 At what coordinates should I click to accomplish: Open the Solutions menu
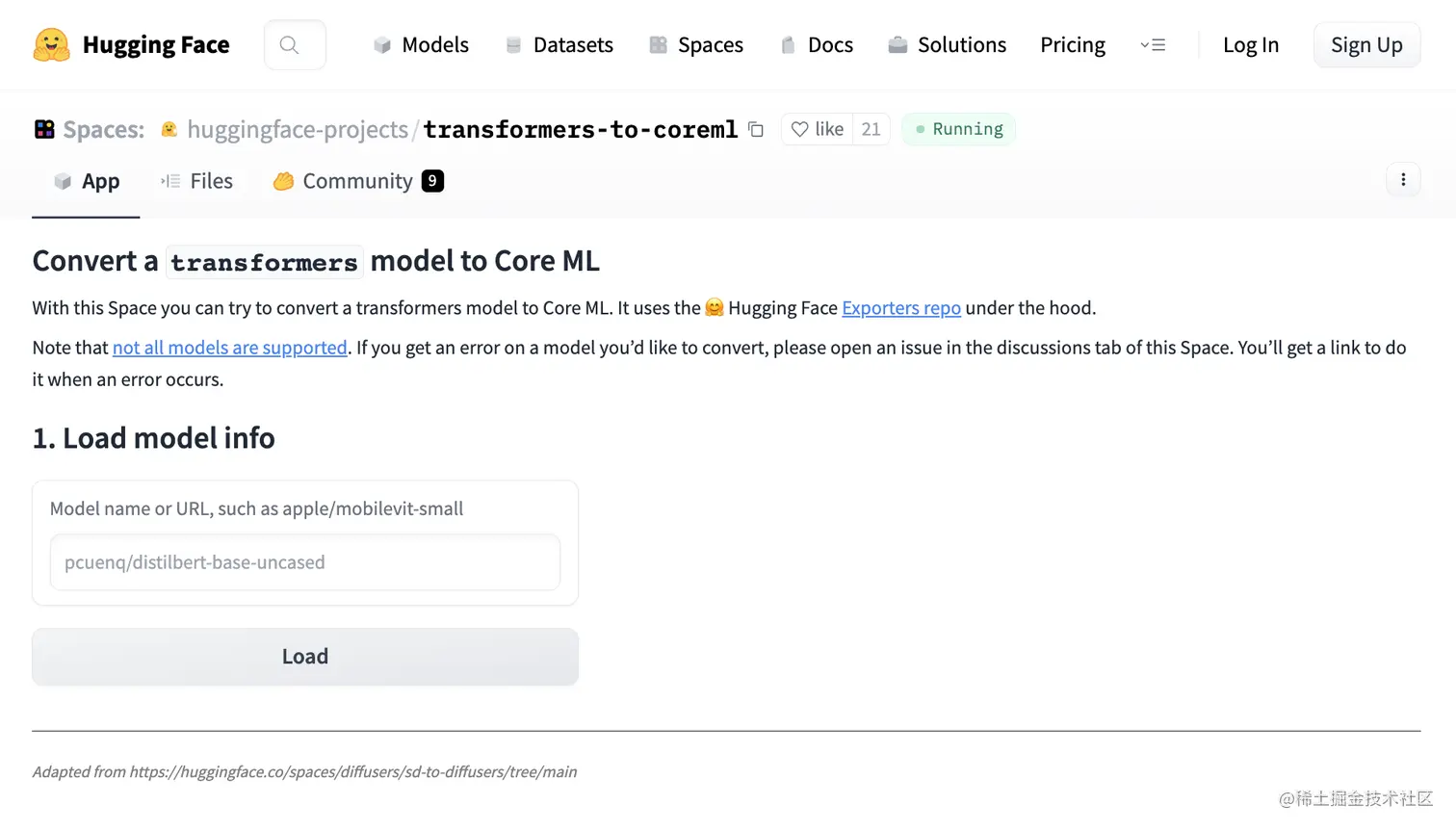pyautogui.click(x=947, y=45)
